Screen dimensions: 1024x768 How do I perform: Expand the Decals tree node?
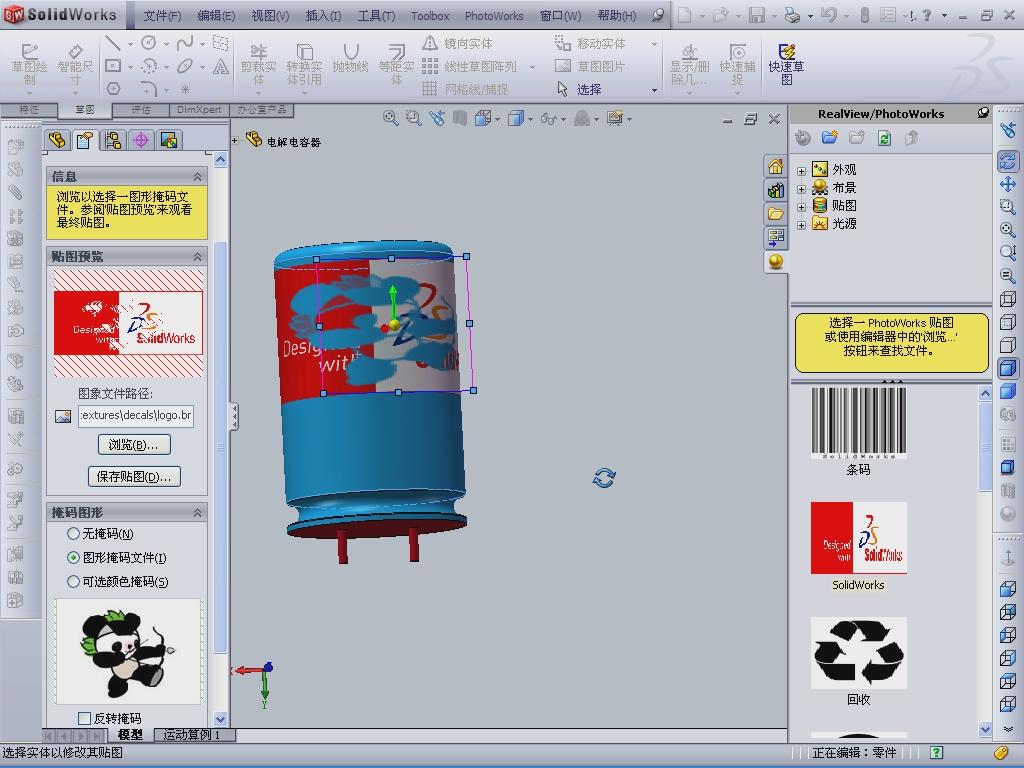(x=801, y=206)
